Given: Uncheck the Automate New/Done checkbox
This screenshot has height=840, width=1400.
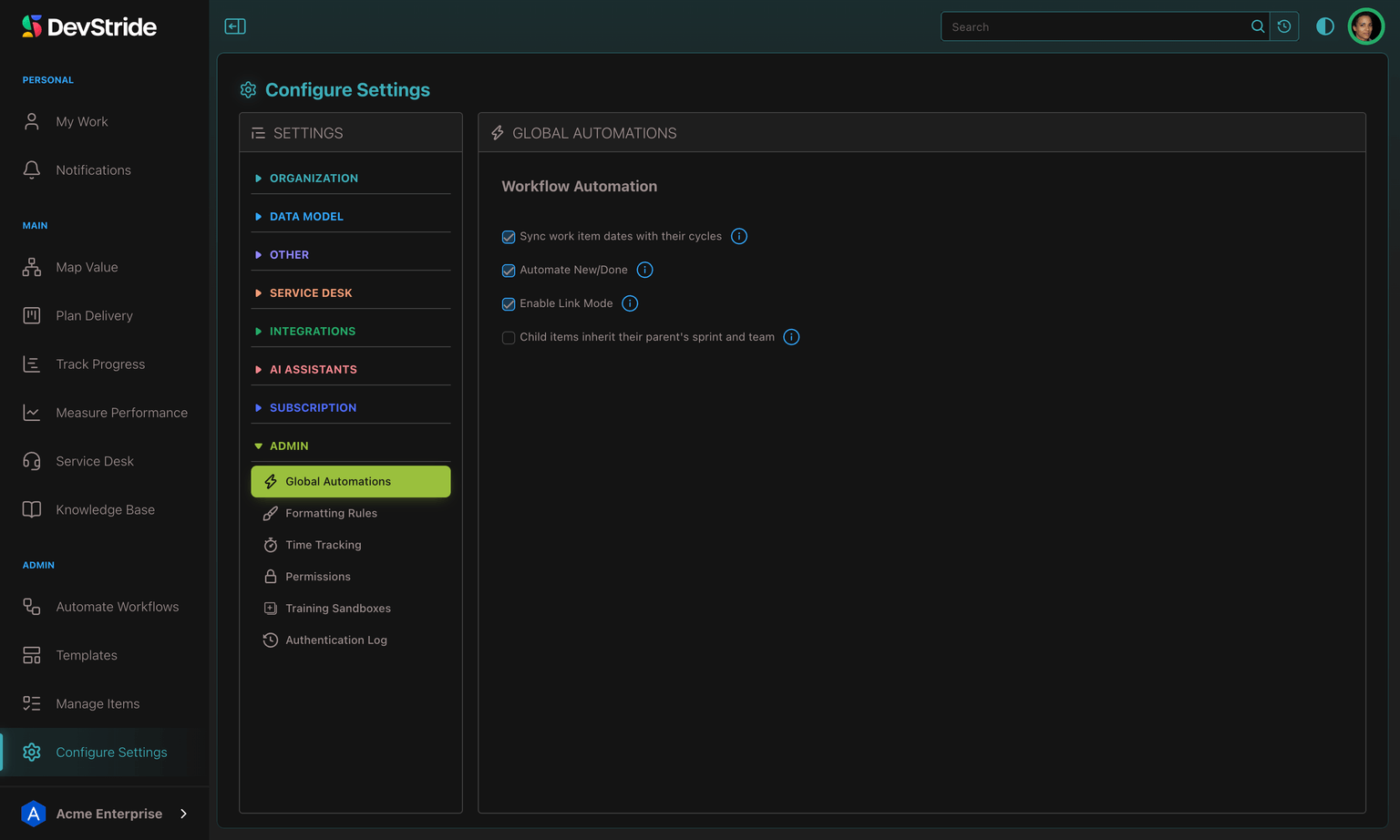Looking at the screenshot, I should click(509, 271).
